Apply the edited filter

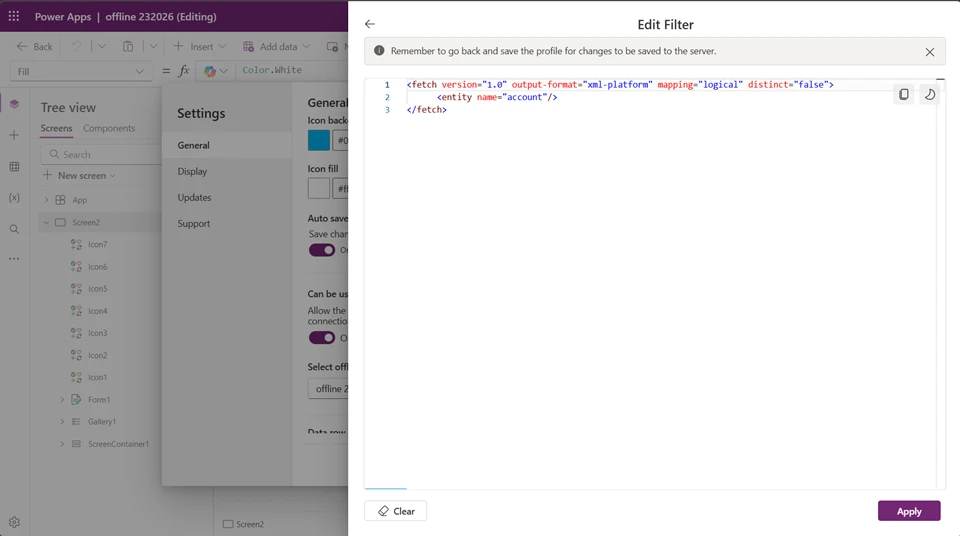909,511
